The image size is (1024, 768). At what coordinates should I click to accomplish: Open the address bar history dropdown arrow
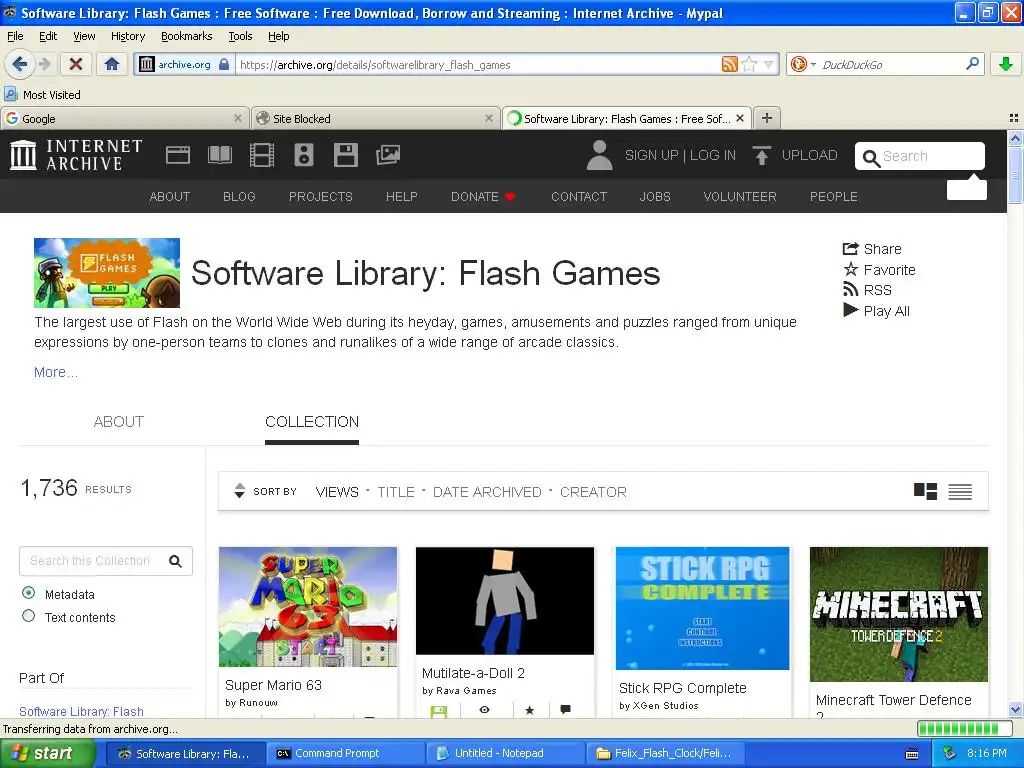point(769,64)
